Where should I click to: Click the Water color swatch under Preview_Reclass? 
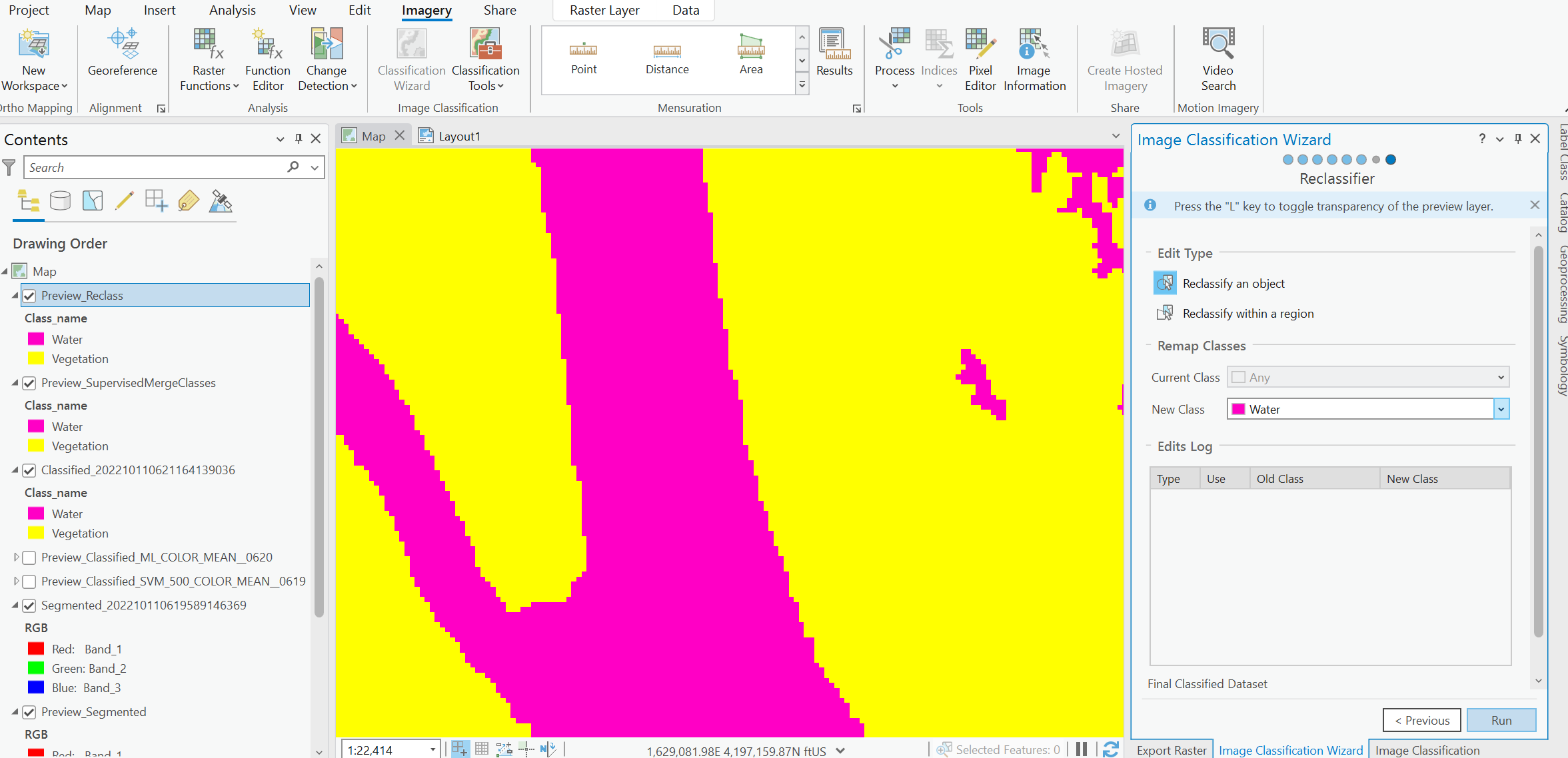click(37, 339)
